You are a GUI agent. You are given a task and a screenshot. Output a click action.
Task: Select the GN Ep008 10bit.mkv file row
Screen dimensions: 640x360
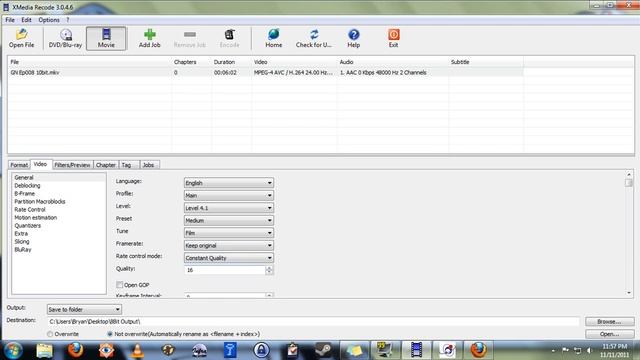point(265,72)
